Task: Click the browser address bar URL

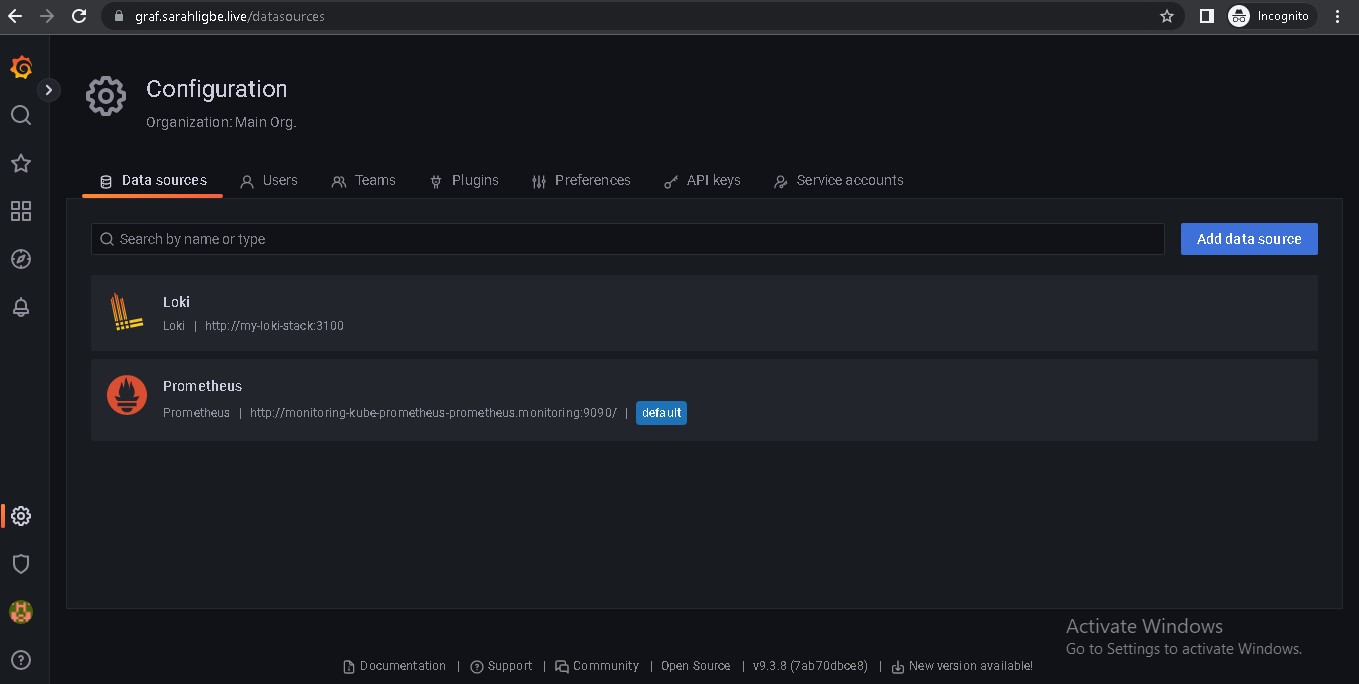Action: pyautogui.click(x=230, y=16)
